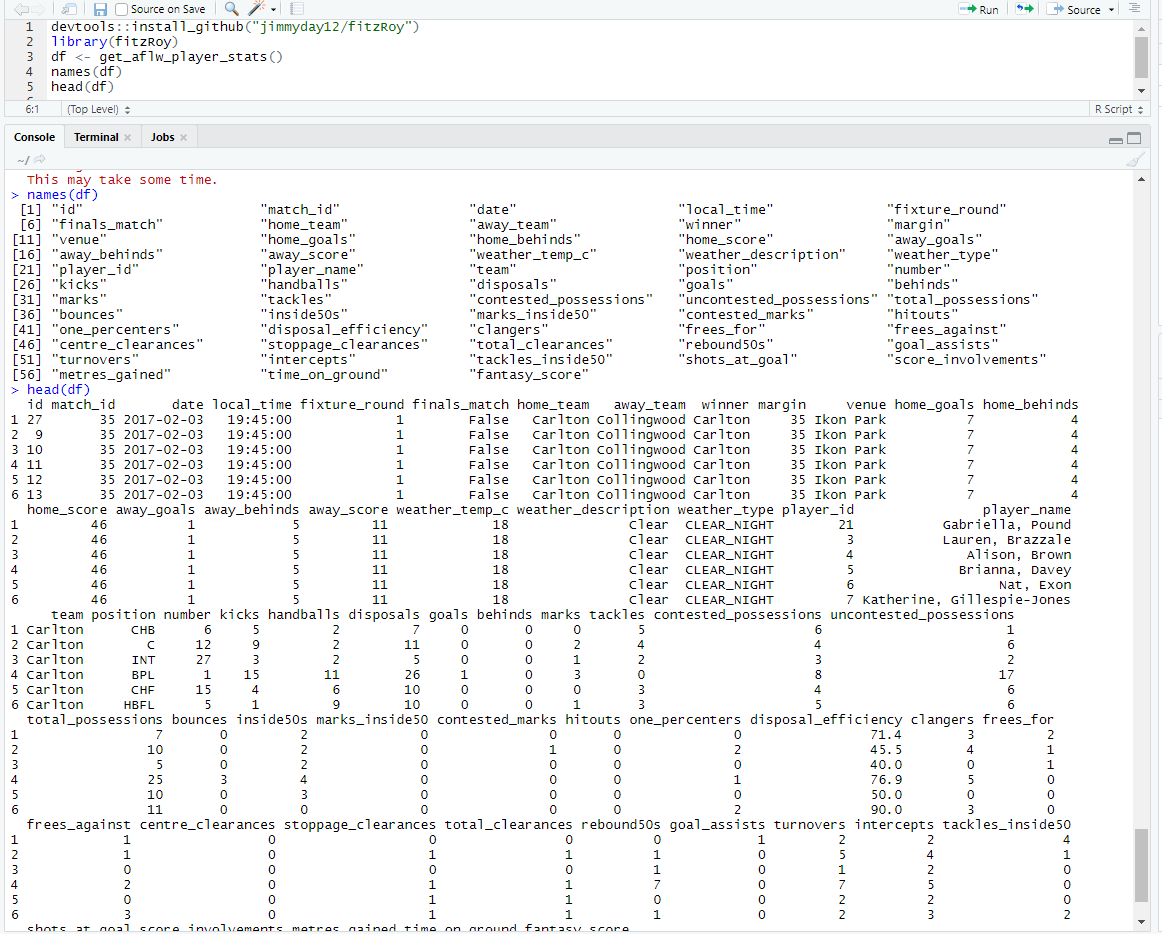Screen dimensions: 1162x934
Task: Click player name Gabriella, Pound
Action: click(x=1006, y=525)
